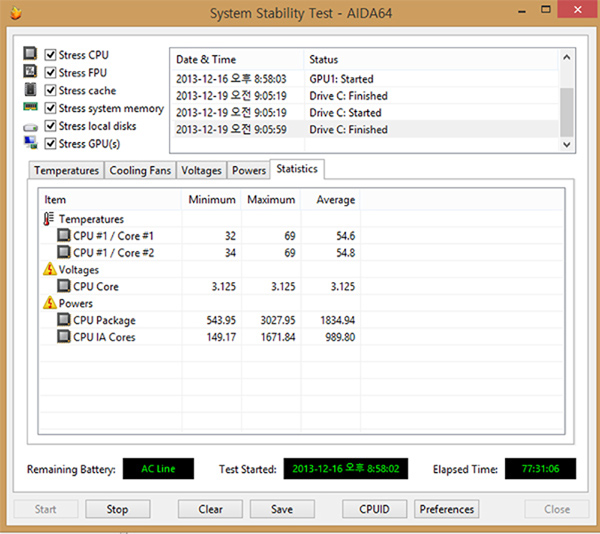Screen dimensions: 600x534
Task: Click the cache chip icon beside Stress cache
Action: tap(30, 89)
